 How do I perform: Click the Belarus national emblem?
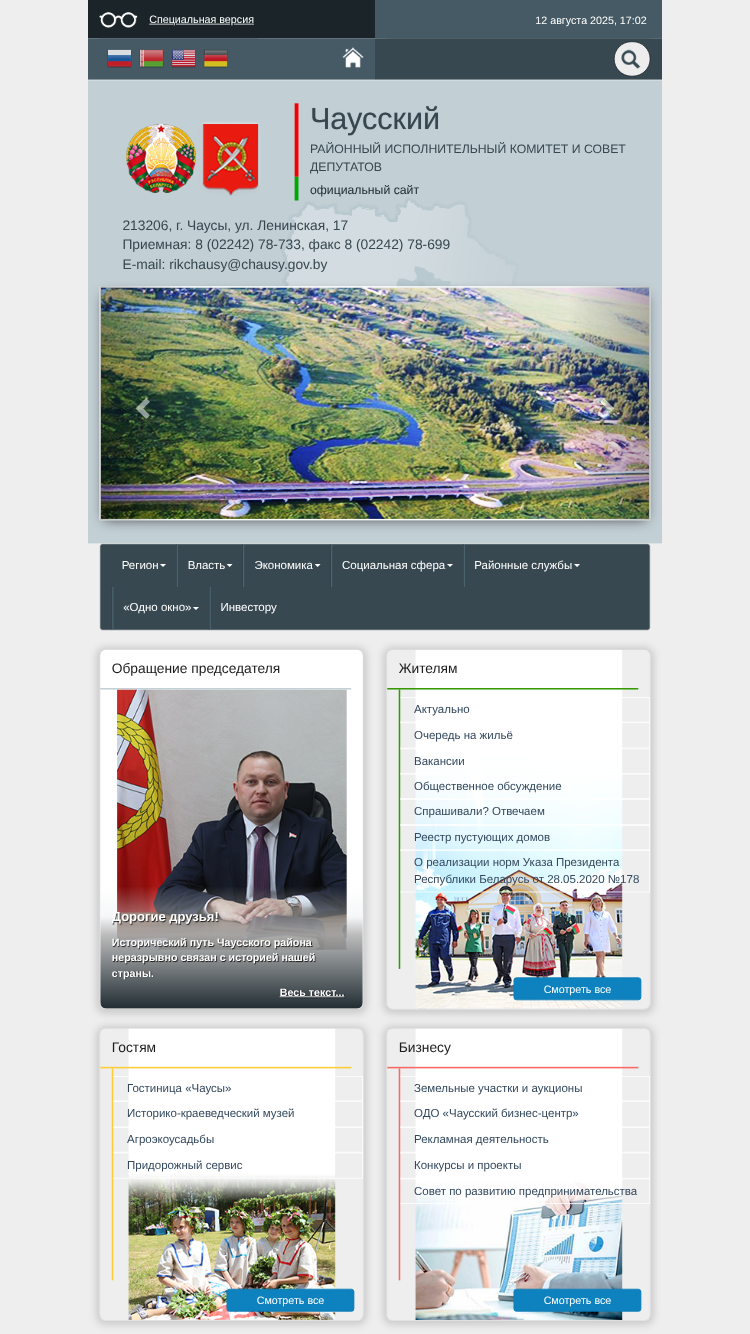[160, 158]
